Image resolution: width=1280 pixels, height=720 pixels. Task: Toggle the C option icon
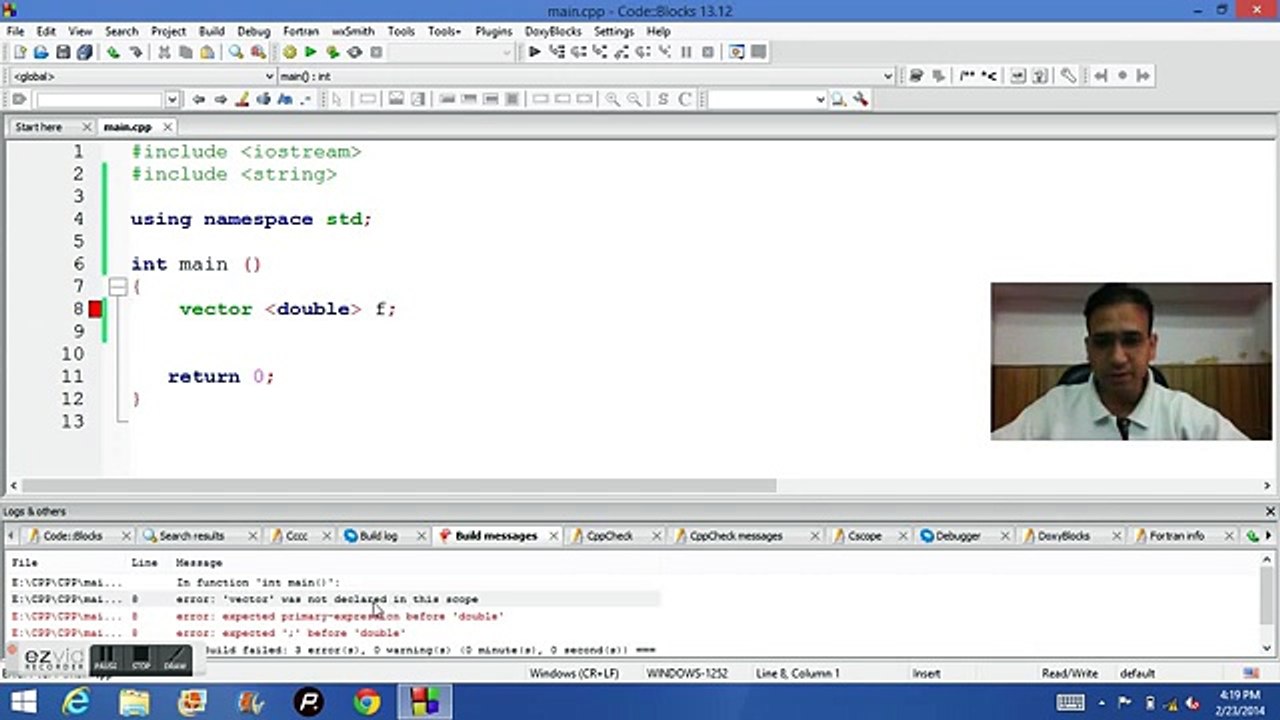tap(685, 99)
